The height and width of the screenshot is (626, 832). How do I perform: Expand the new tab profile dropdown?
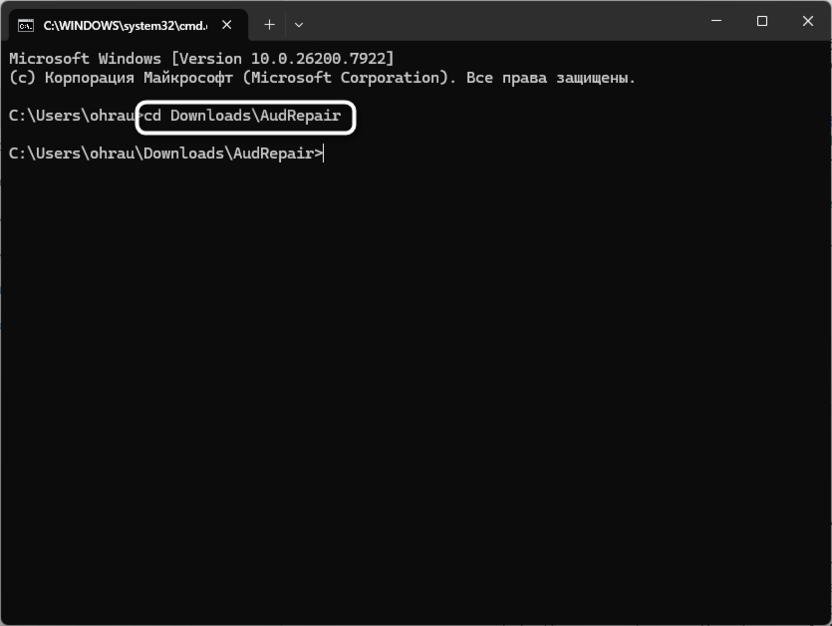click(x=299, y=25)
